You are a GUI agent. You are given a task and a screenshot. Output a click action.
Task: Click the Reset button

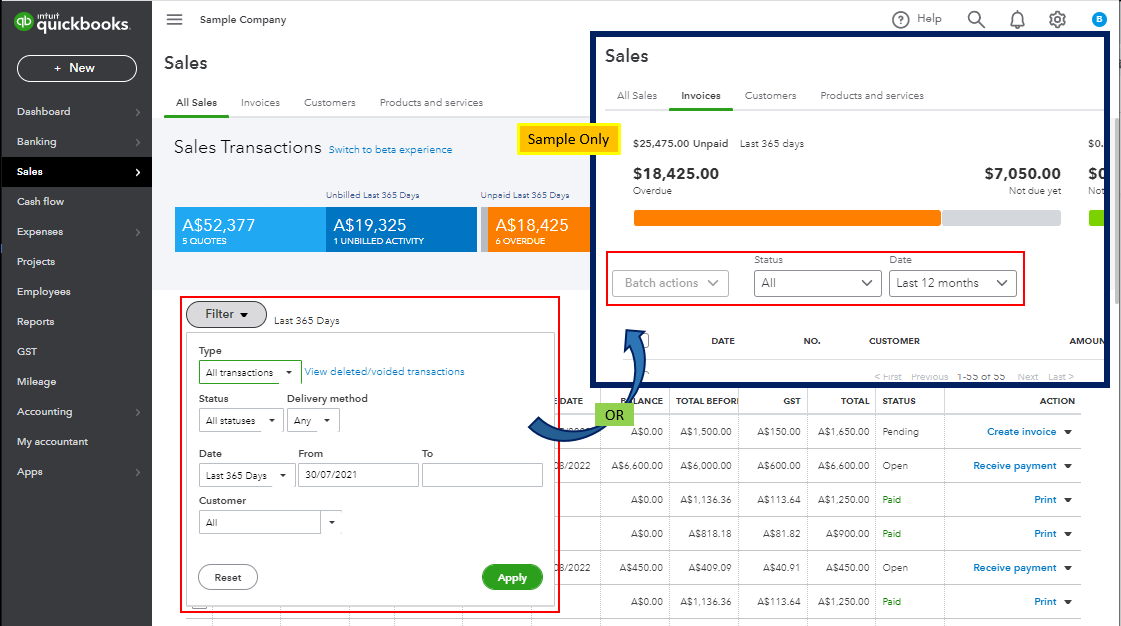click(x=228, y=577)
